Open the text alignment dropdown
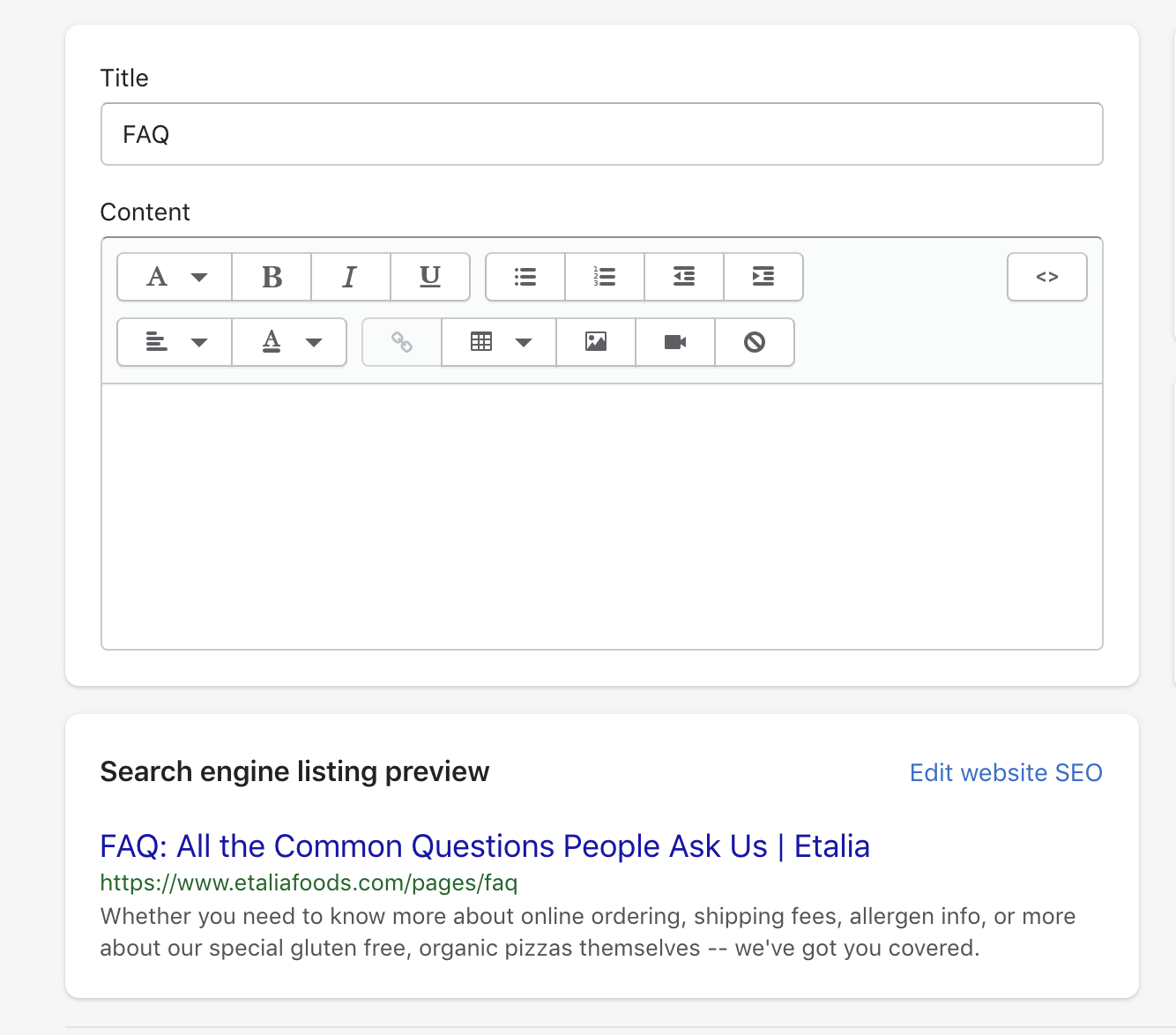 (x=175, y=342)
